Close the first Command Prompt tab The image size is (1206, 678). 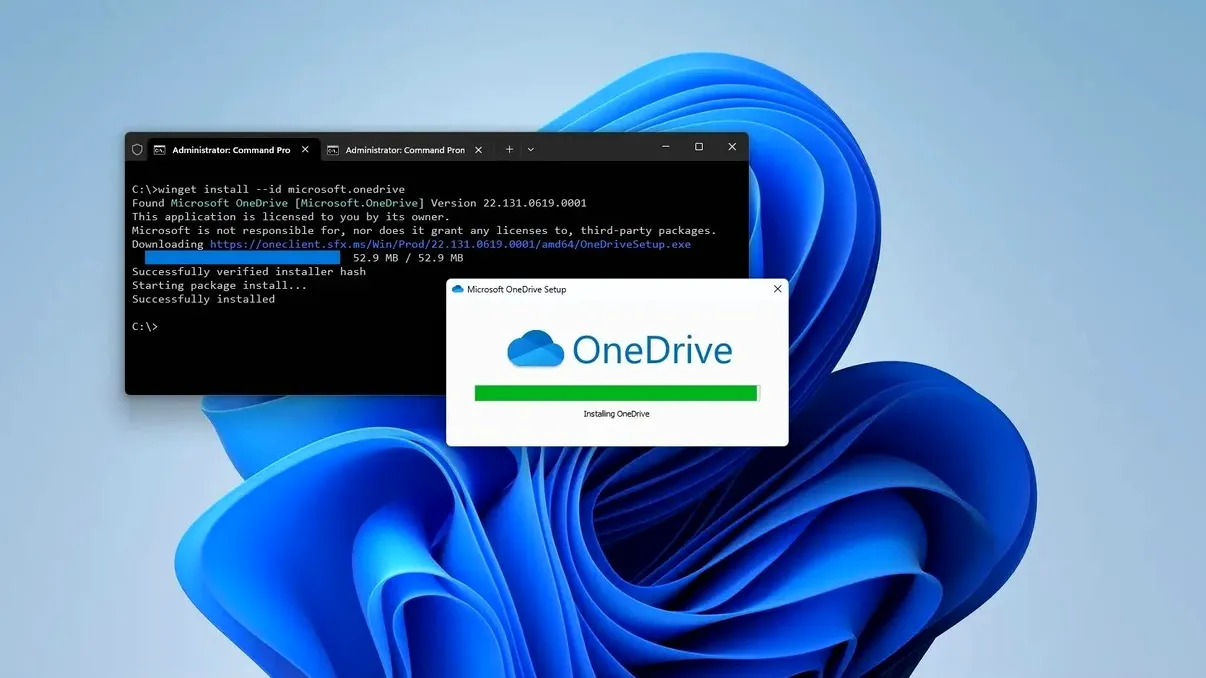tap(305, 150)
